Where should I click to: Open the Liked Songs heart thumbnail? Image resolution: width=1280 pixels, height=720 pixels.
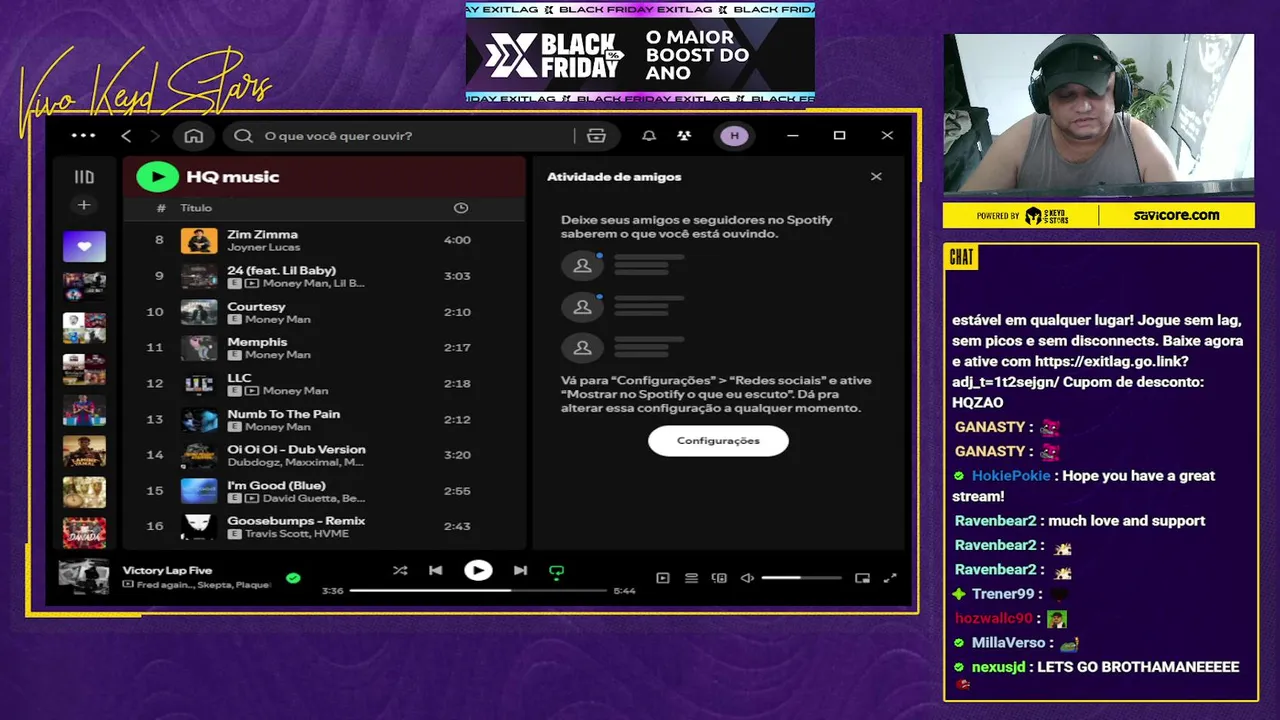click(84, 246)
